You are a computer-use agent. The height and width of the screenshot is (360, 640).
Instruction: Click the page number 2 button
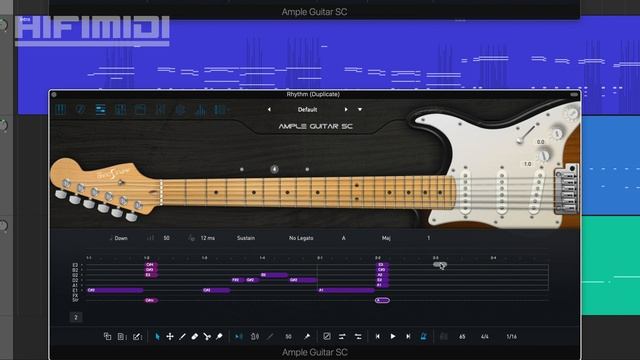click(76, 317)
